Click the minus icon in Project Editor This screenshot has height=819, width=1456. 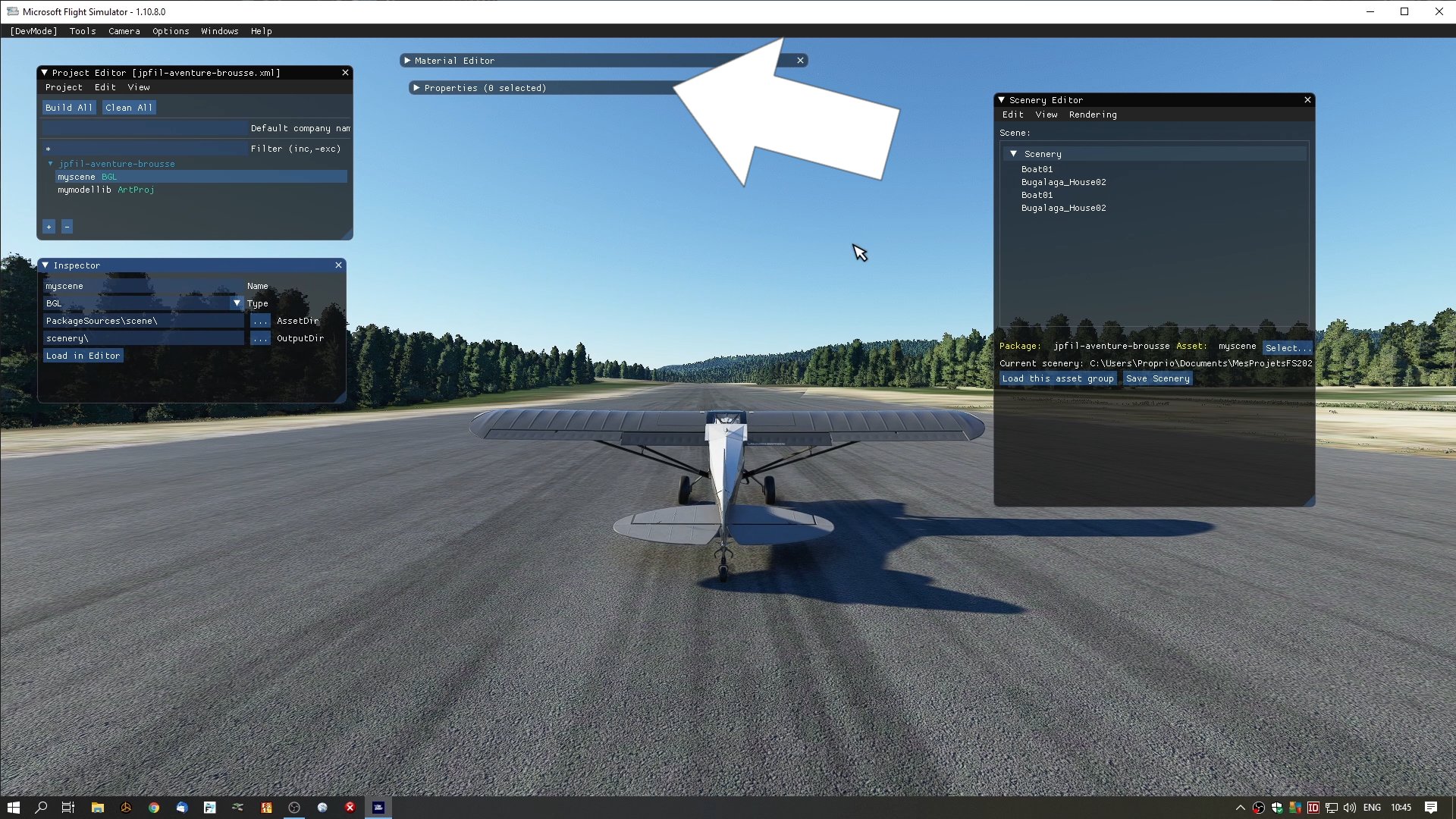(67, 227)
